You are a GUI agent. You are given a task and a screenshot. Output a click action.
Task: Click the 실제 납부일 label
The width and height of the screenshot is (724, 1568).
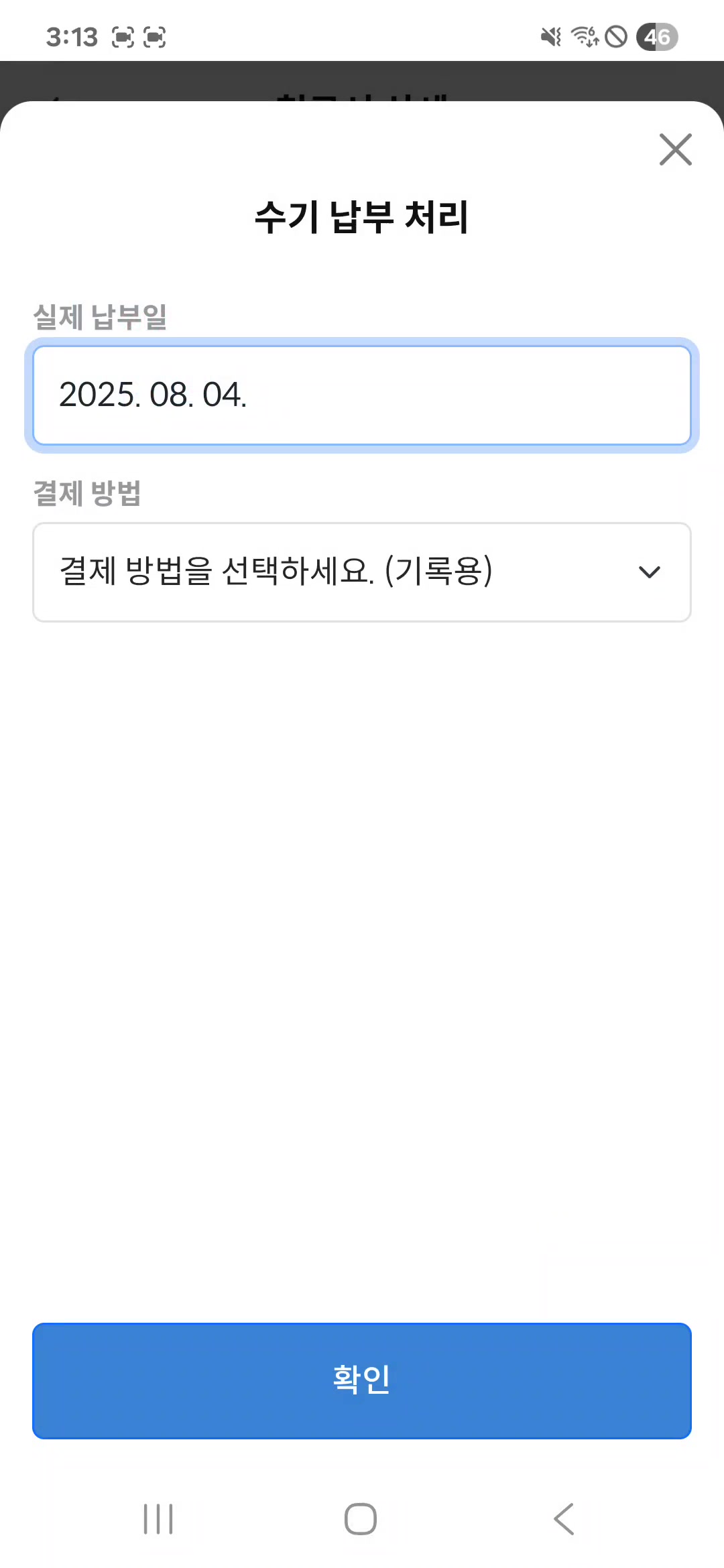coord(100,316)
